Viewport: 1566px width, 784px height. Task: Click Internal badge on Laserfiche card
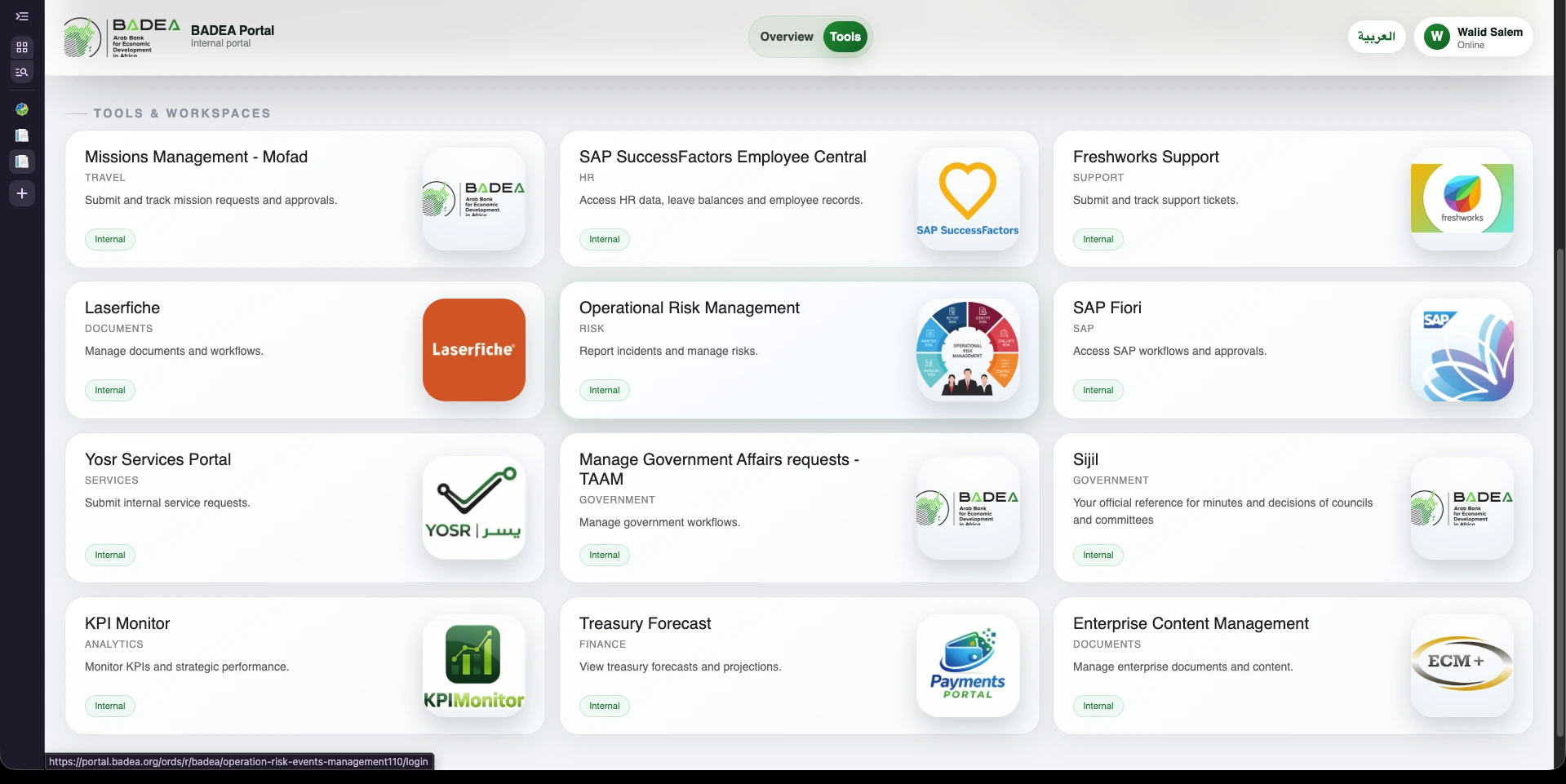click(110, 390)
